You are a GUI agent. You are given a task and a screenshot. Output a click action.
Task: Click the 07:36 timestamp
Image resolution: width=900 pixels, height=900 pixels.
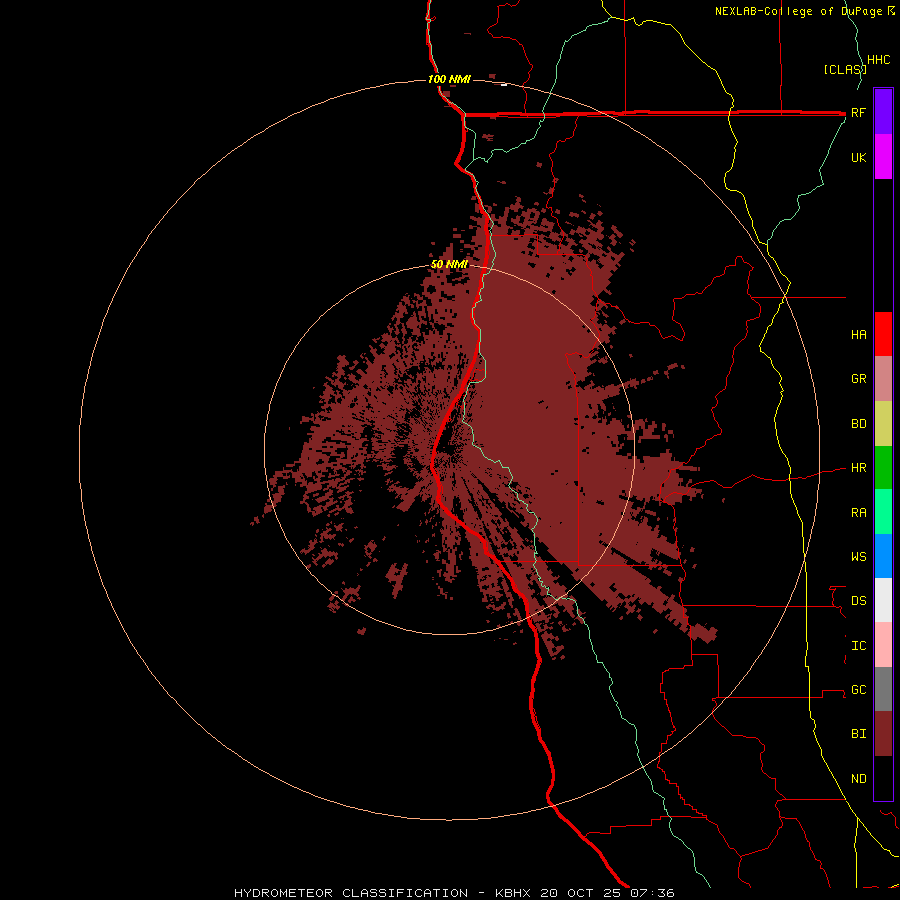pos(652,893)
